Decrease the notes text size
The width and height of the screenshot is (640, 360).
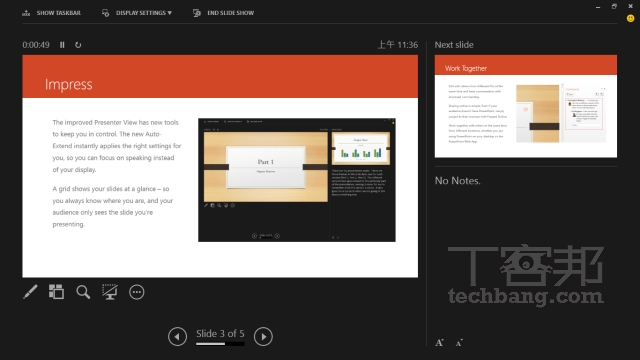[x=459, y=343]
